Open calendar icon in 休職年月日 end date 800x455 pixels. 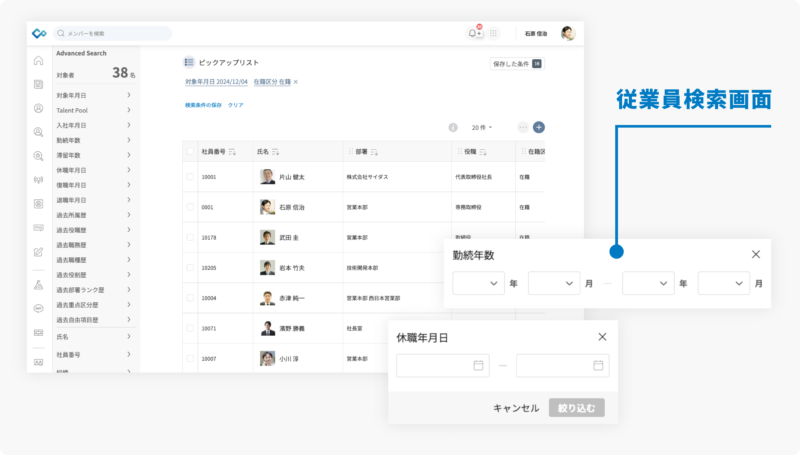point(598,365)
